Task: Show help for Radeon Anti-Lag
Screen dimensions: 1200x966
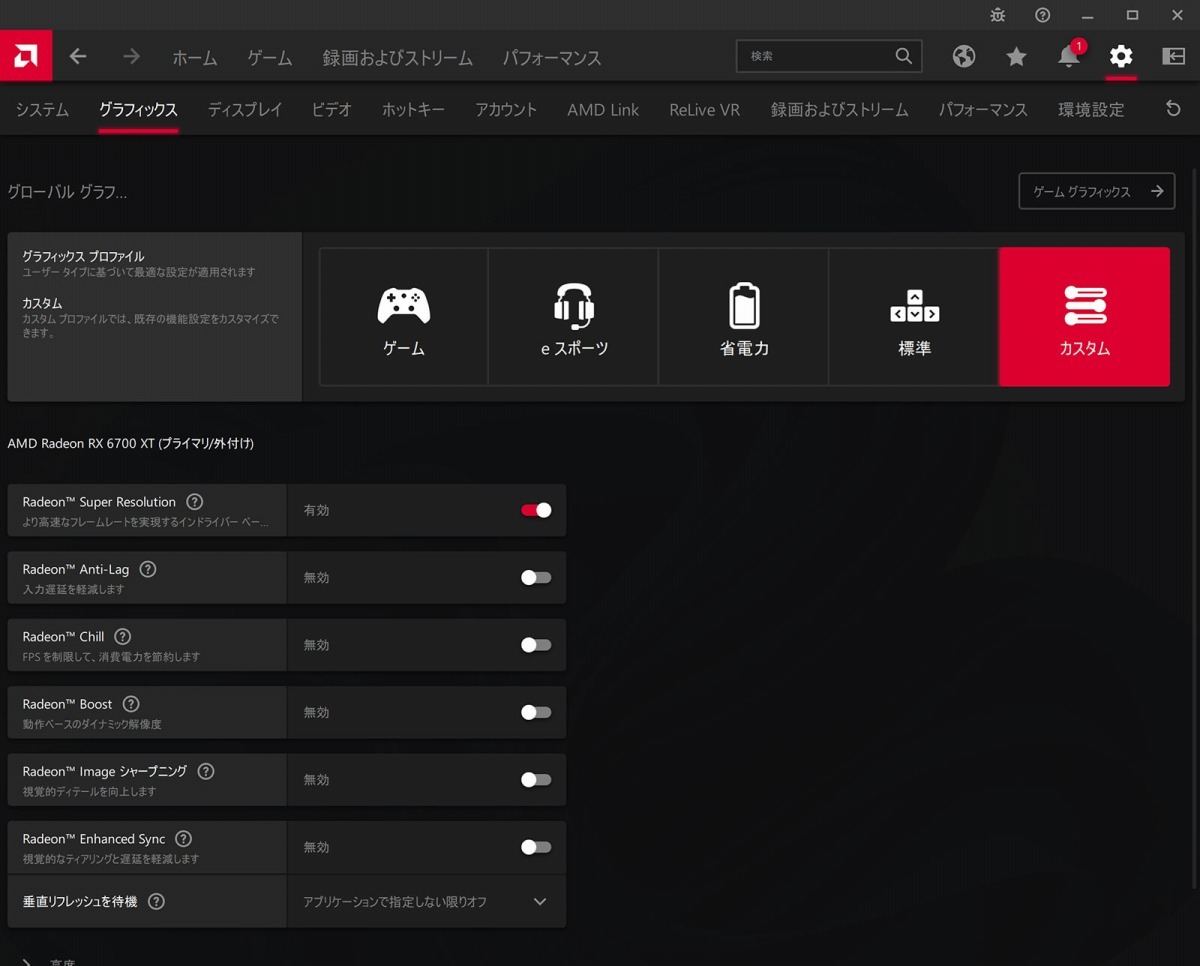Action: [148, 569]
